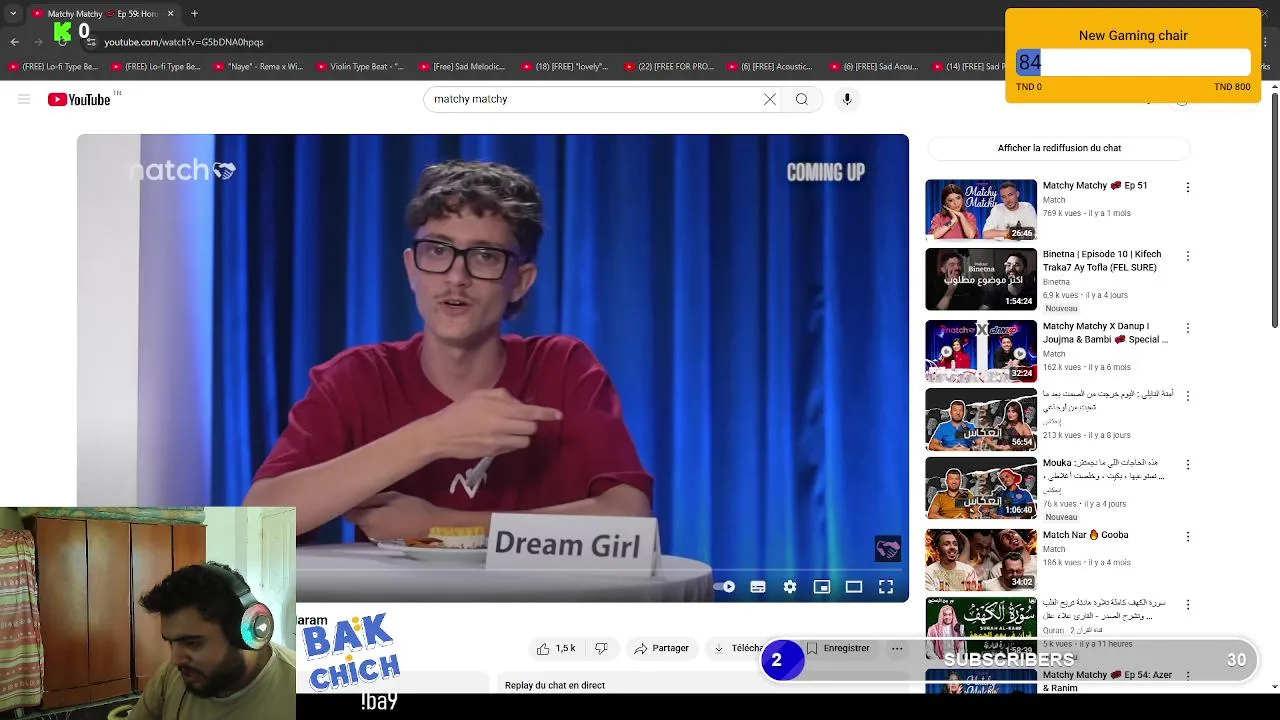Click the channel watermark on the video
The image size is (1280, 720).
[x=888, y=548]
